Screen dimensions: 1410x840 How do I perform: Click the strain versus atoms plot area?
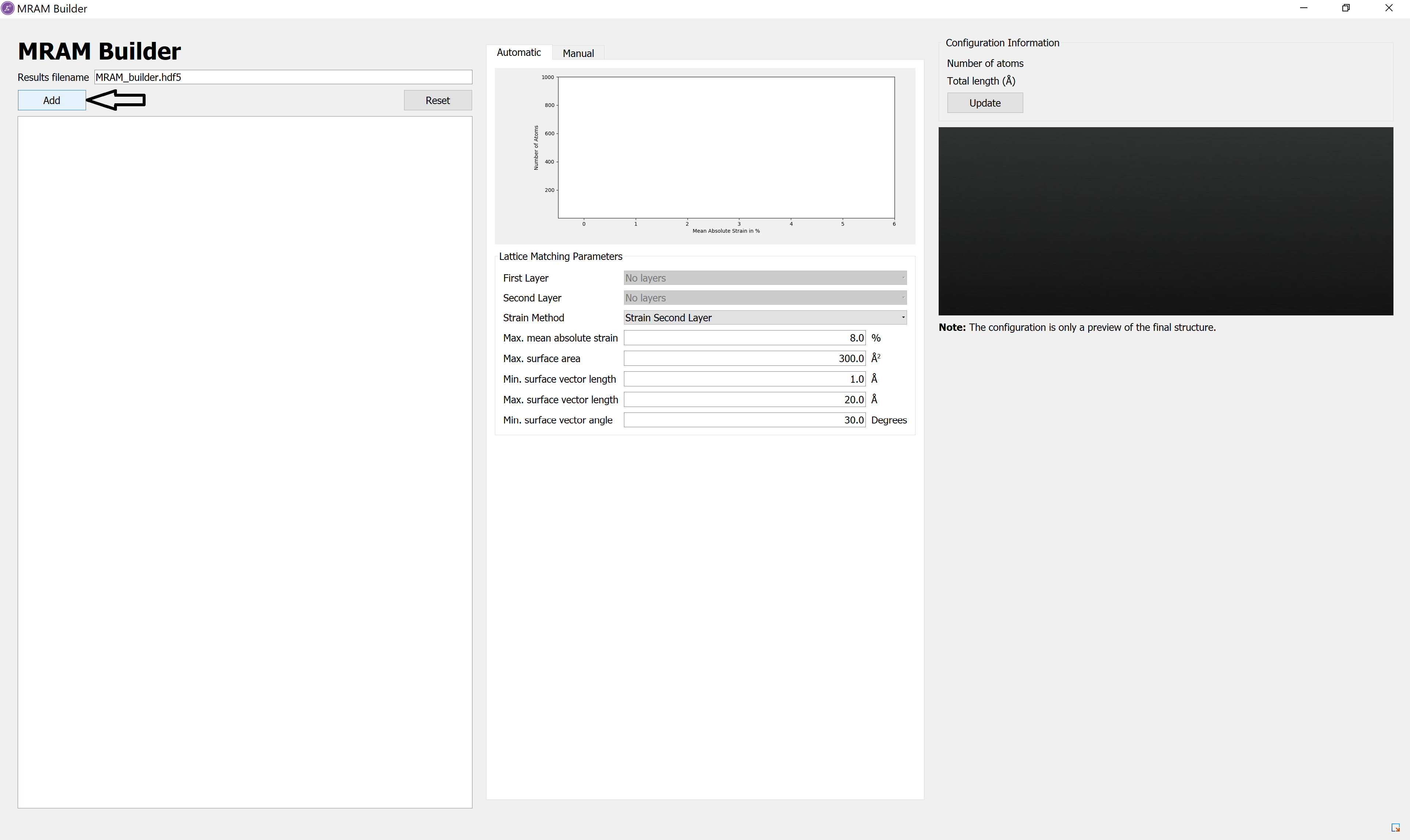(x=726, y=148)
